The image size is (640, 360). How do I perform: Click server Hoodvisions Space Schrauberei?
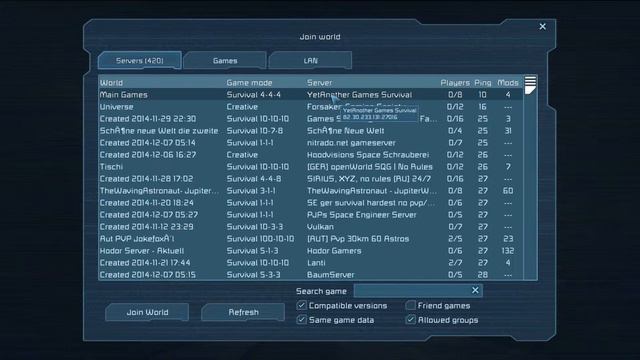368,155
